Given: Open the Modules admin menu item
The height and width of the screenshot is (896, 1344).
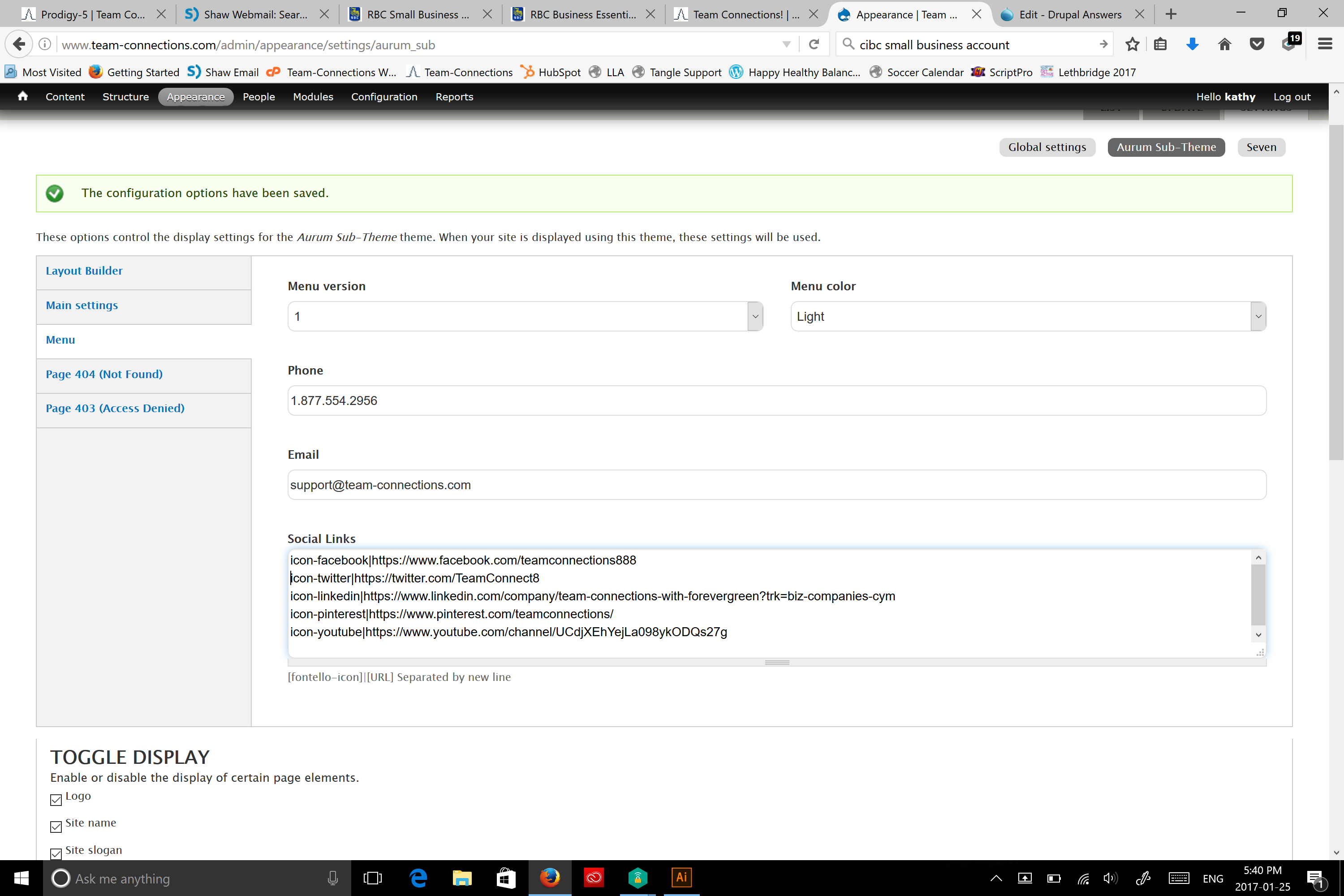Looking at the screenshot, I should tap(313, 97).
